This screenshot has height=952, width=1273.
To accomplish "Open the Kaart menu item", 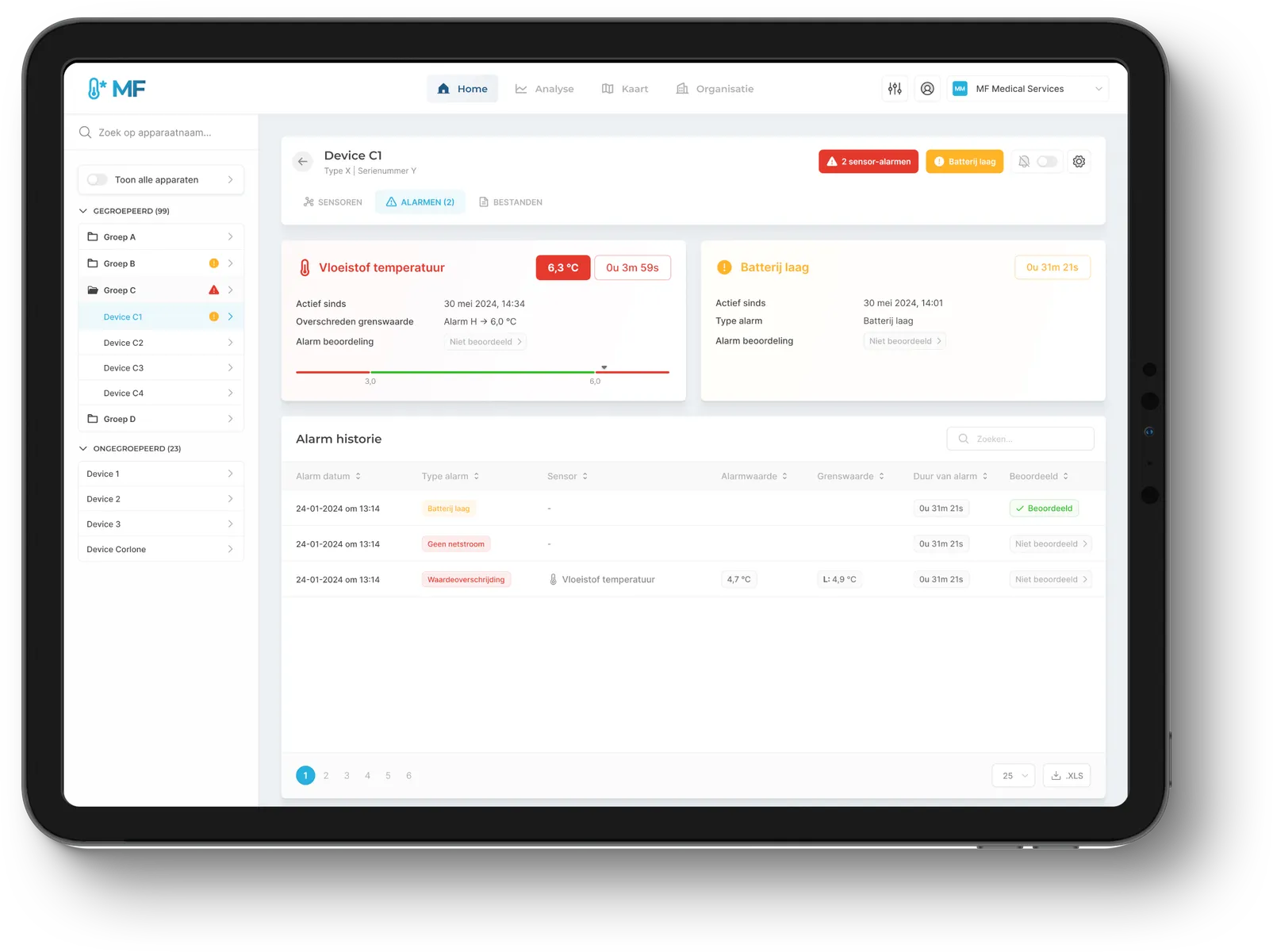I will (x=625, y=89).
